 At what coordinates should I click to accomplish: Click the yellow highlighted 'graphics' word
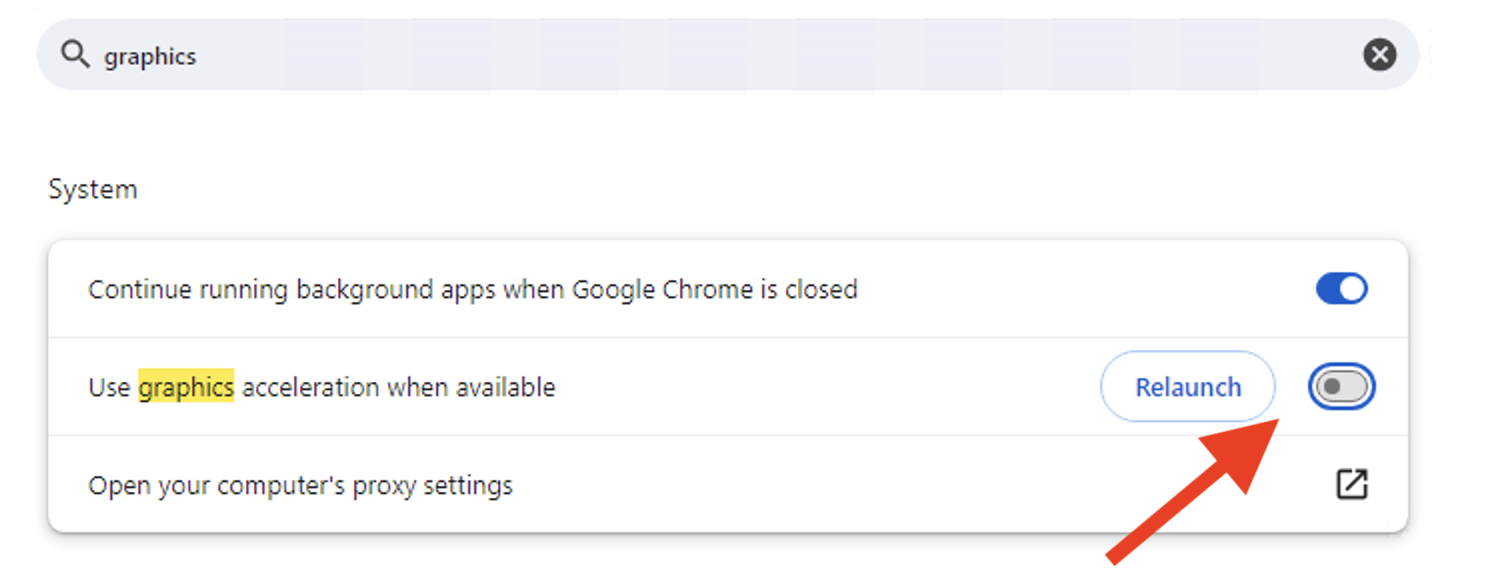click(186, 387)
